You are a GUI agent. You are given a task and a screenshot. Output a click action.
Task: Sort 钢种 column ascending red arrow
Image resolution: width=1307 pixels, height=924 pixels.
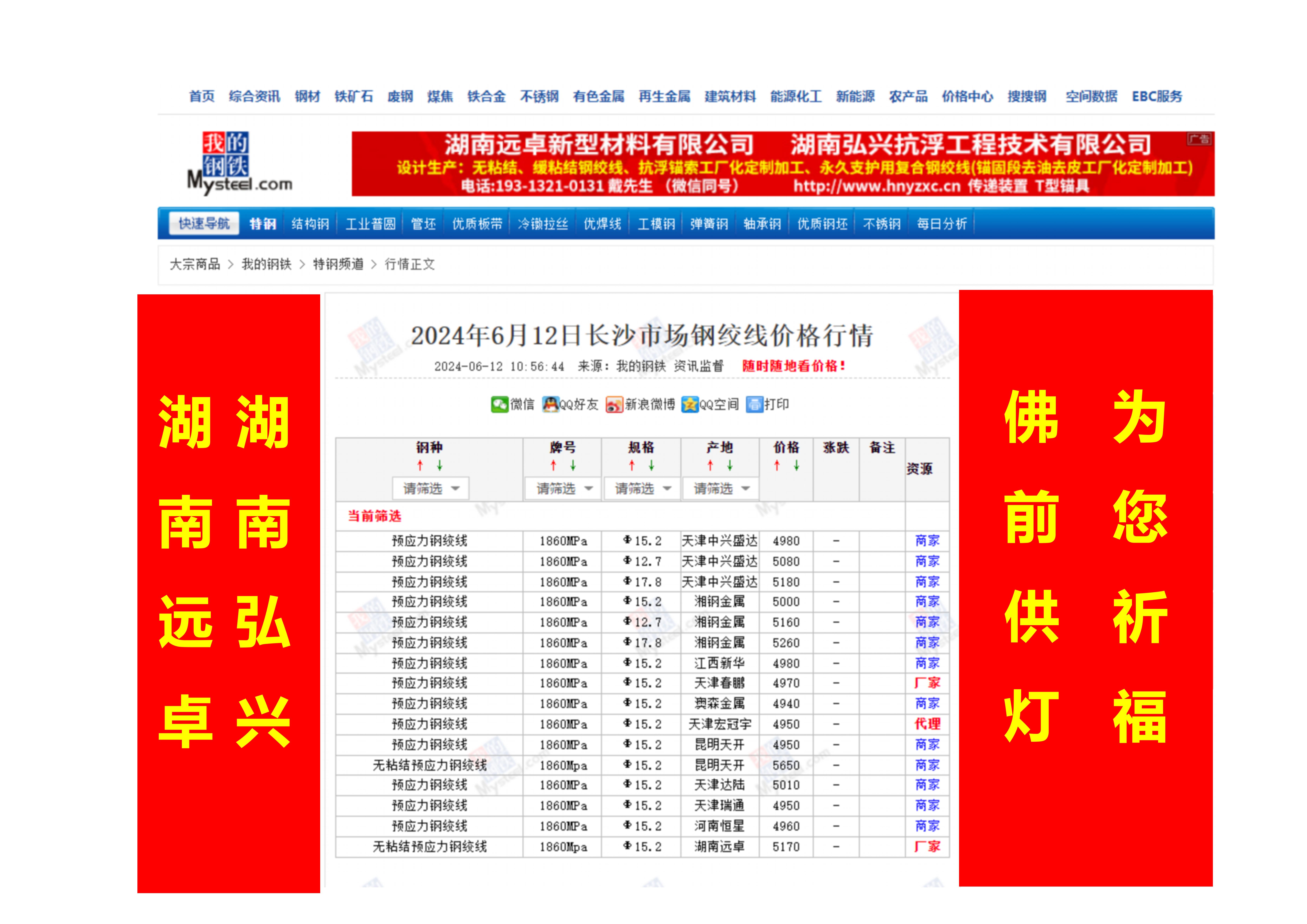[x=420, y=465]
